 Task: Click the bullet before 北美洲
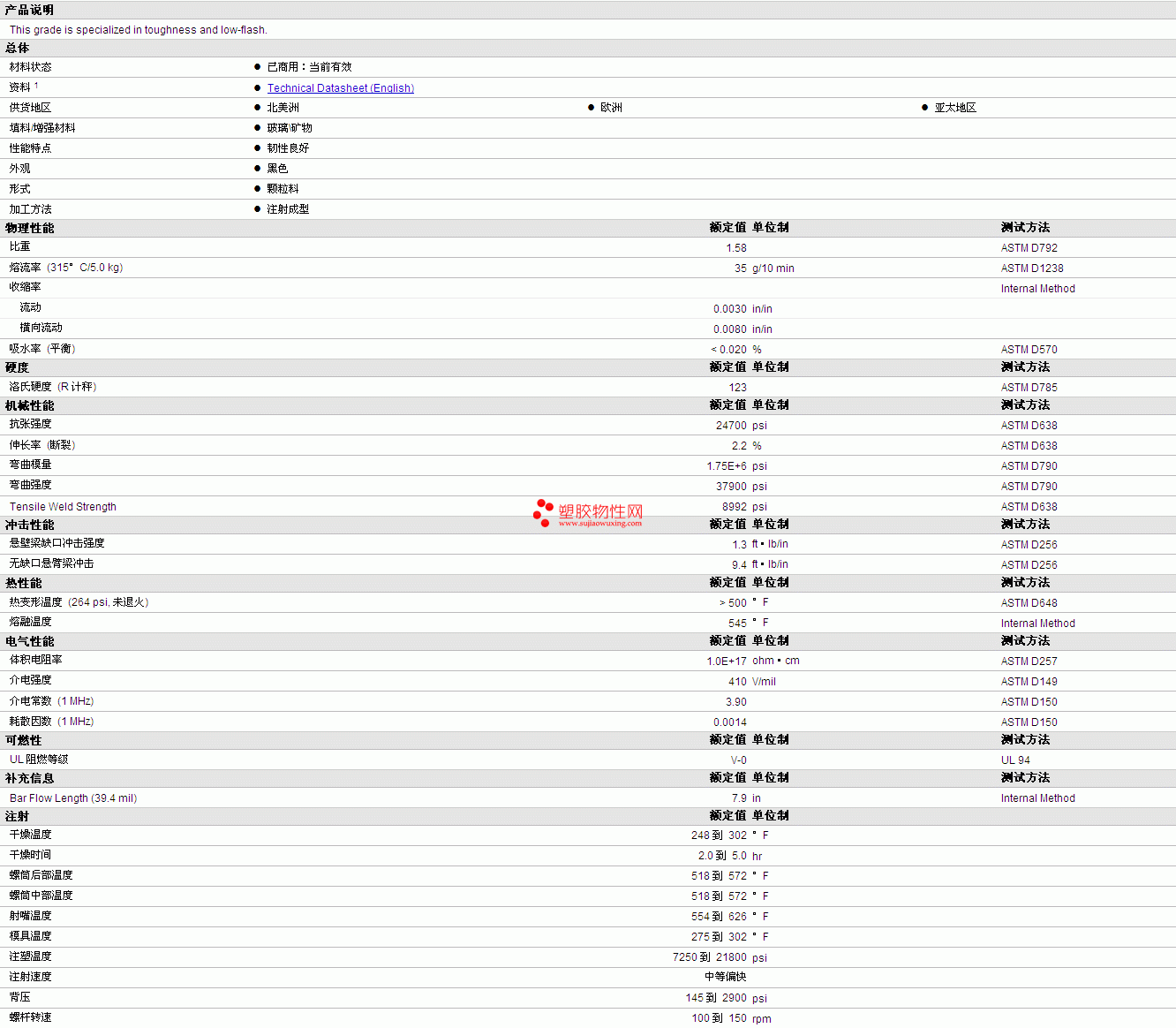tap(258, 108)
